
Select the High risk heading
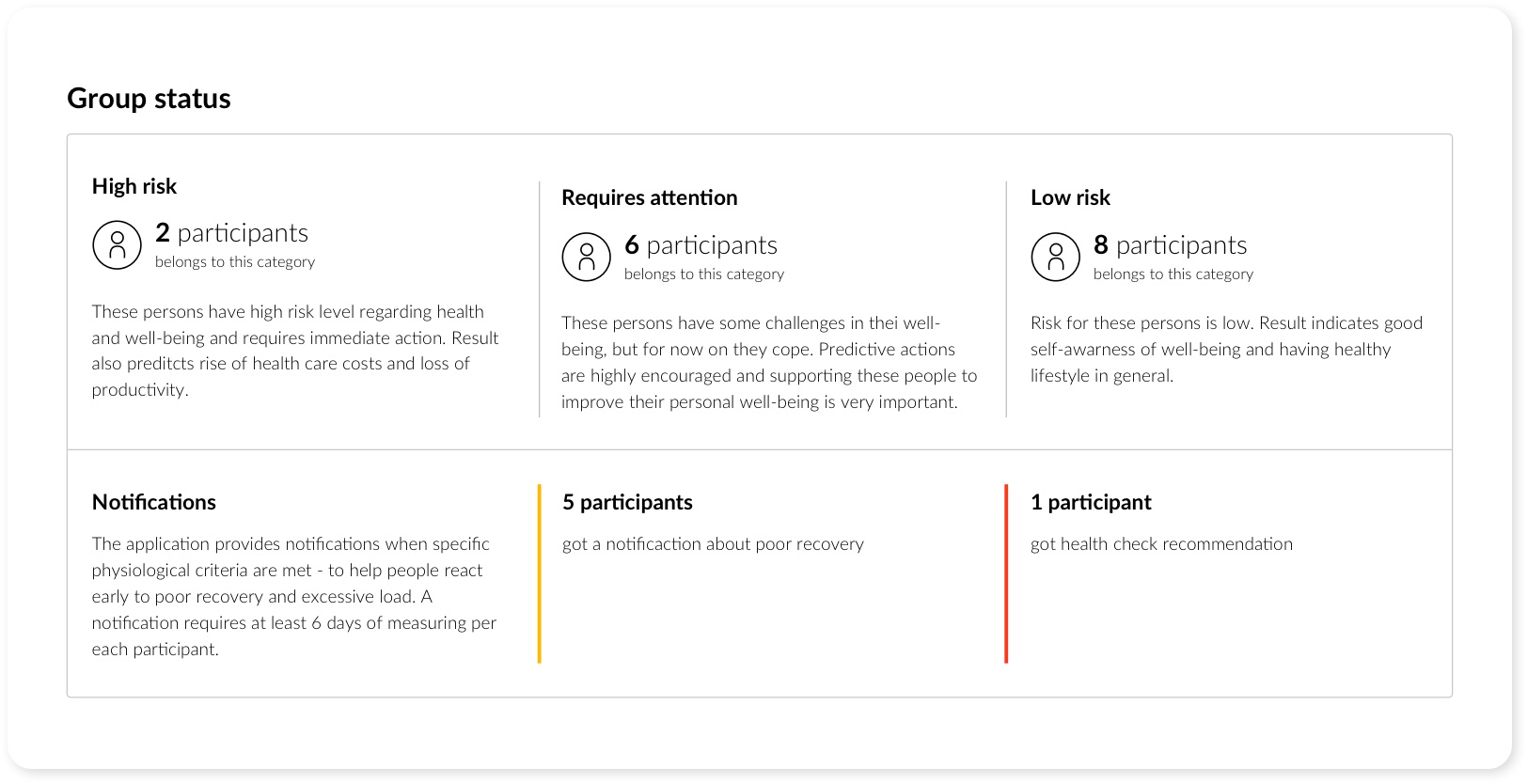pos(134,186)
